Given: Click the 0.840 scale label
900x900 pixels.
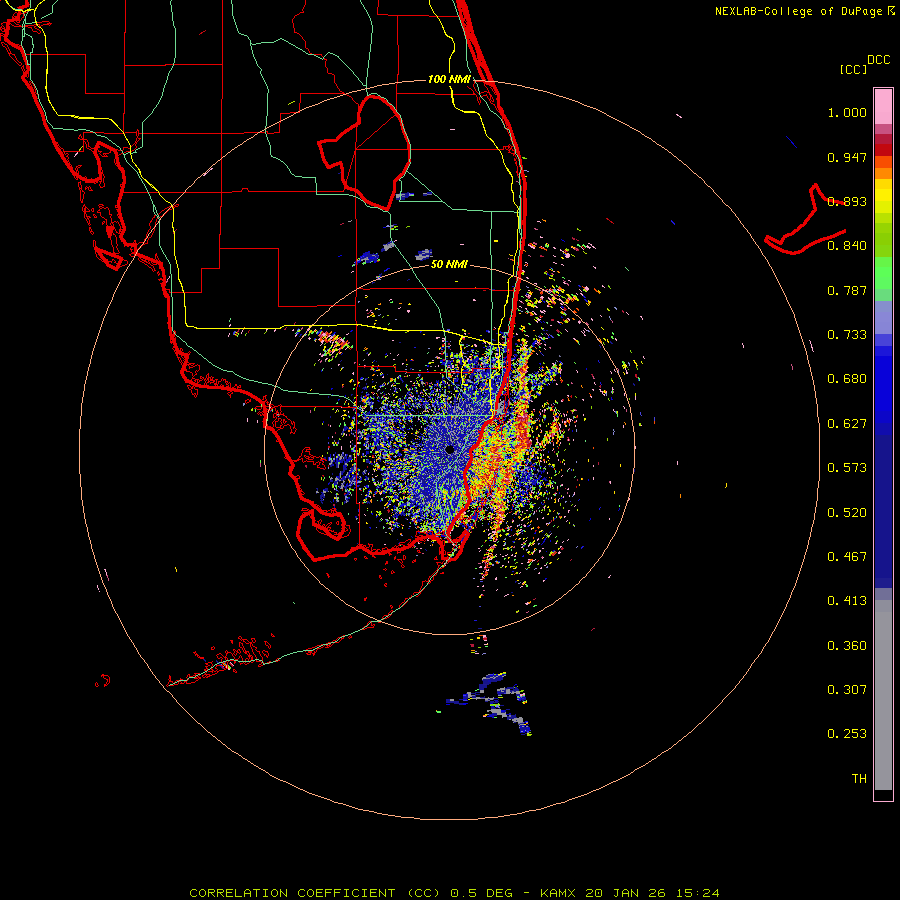Looking at the screenshot, I should click(x=847, y=246).
